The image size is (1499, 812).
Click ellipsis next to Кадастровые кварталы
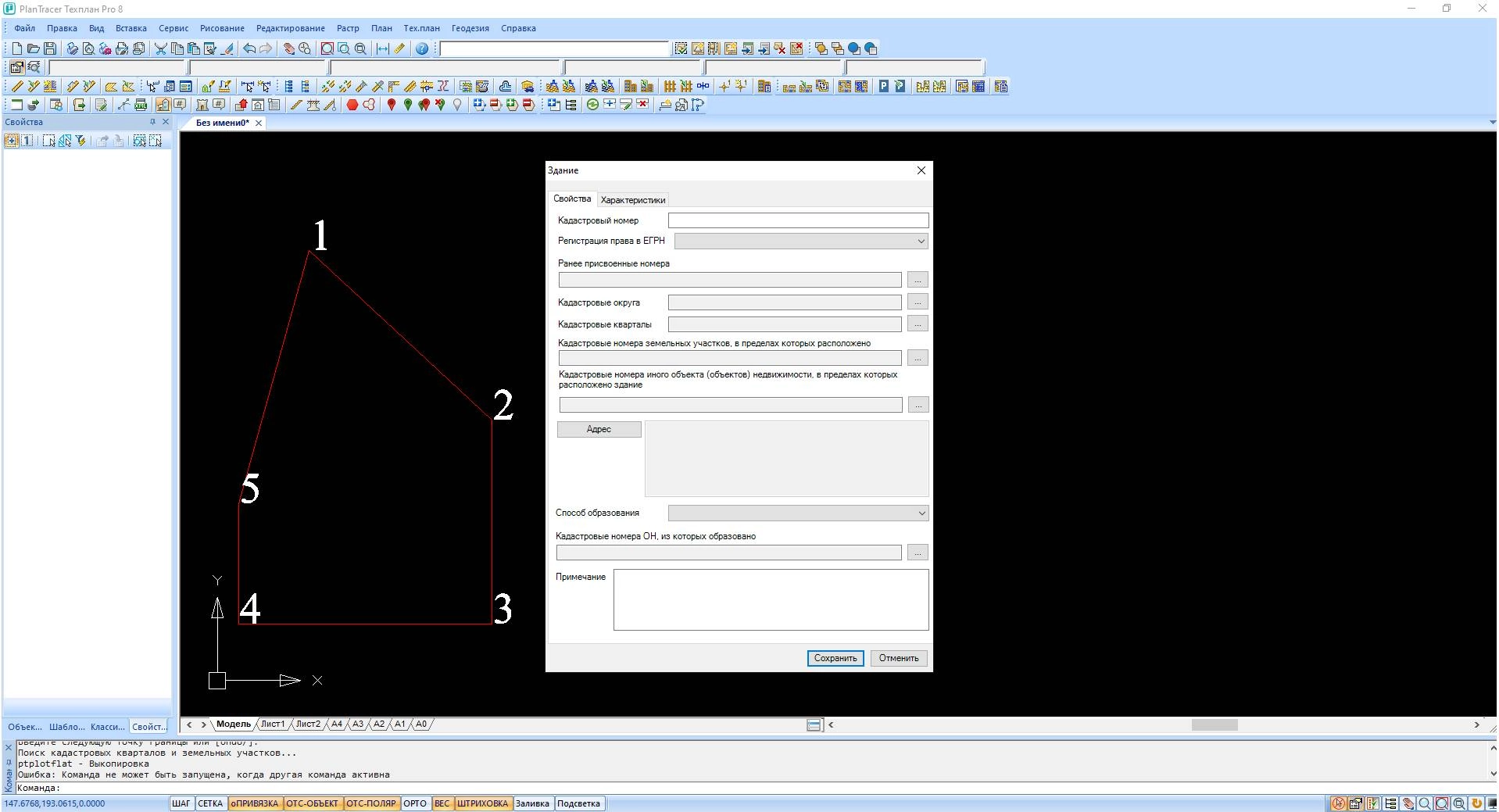click(x=918, y=324)
